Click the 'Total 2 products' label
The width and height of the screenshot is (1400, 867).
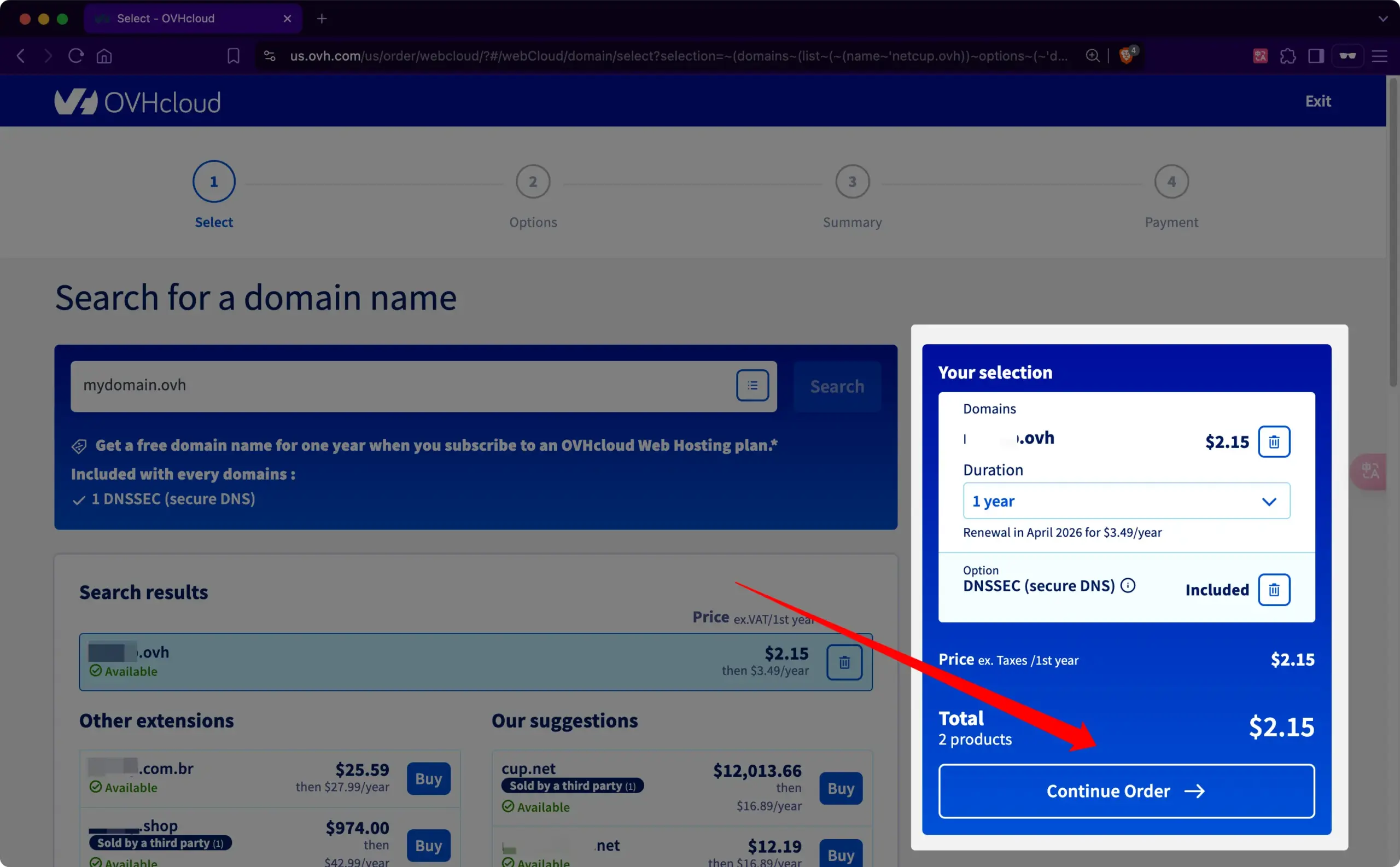pyautogui.click(x=975, y=728)
